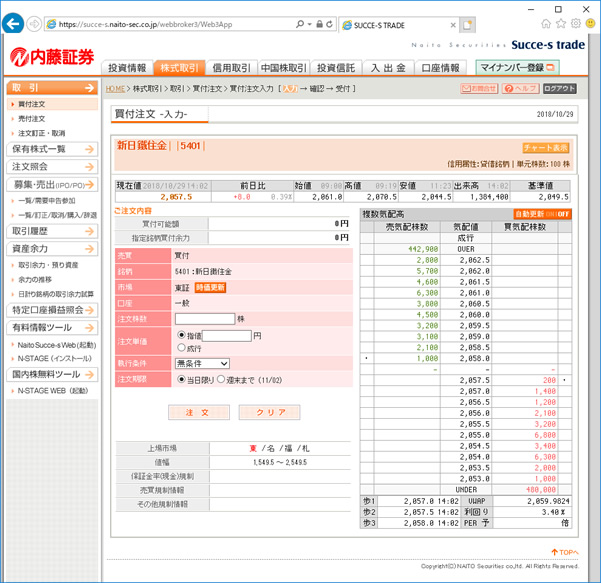The image size is (601, 583).
Task: Click the browser back arrow button
Action: click(x=14, y=23)
